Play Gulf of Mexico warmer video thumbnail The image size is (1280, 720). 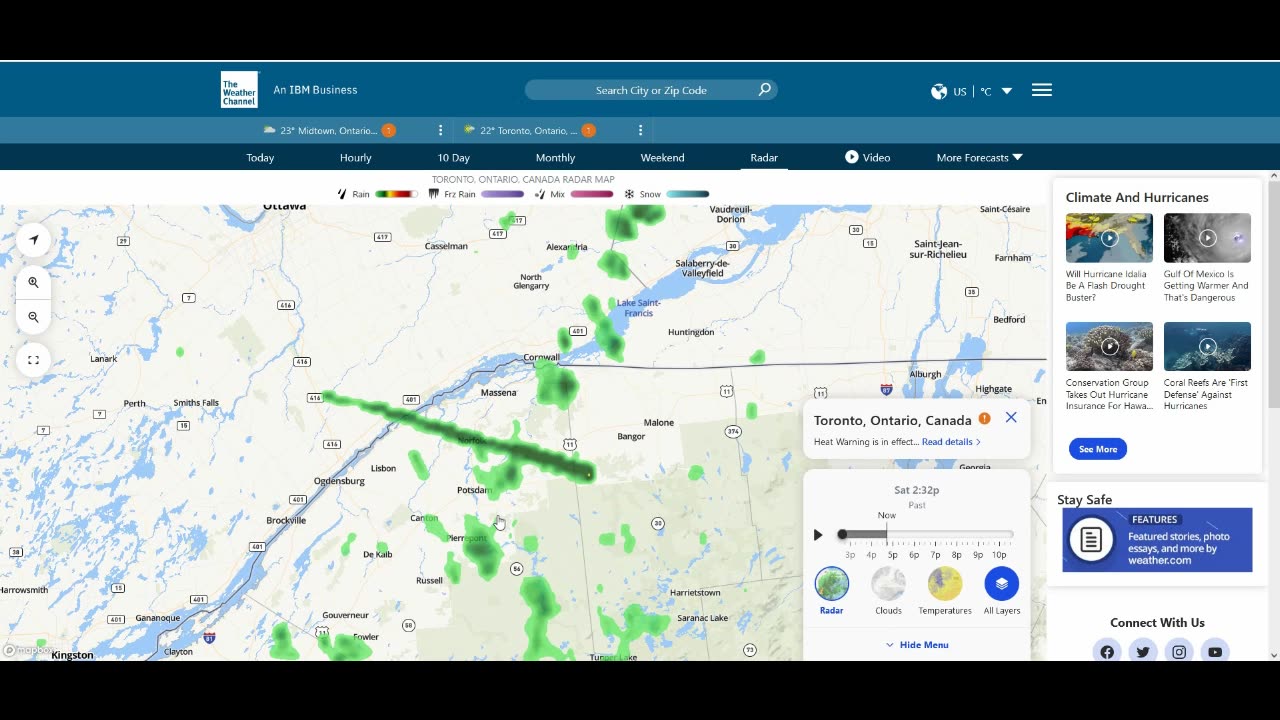(x=1207, y=238)
